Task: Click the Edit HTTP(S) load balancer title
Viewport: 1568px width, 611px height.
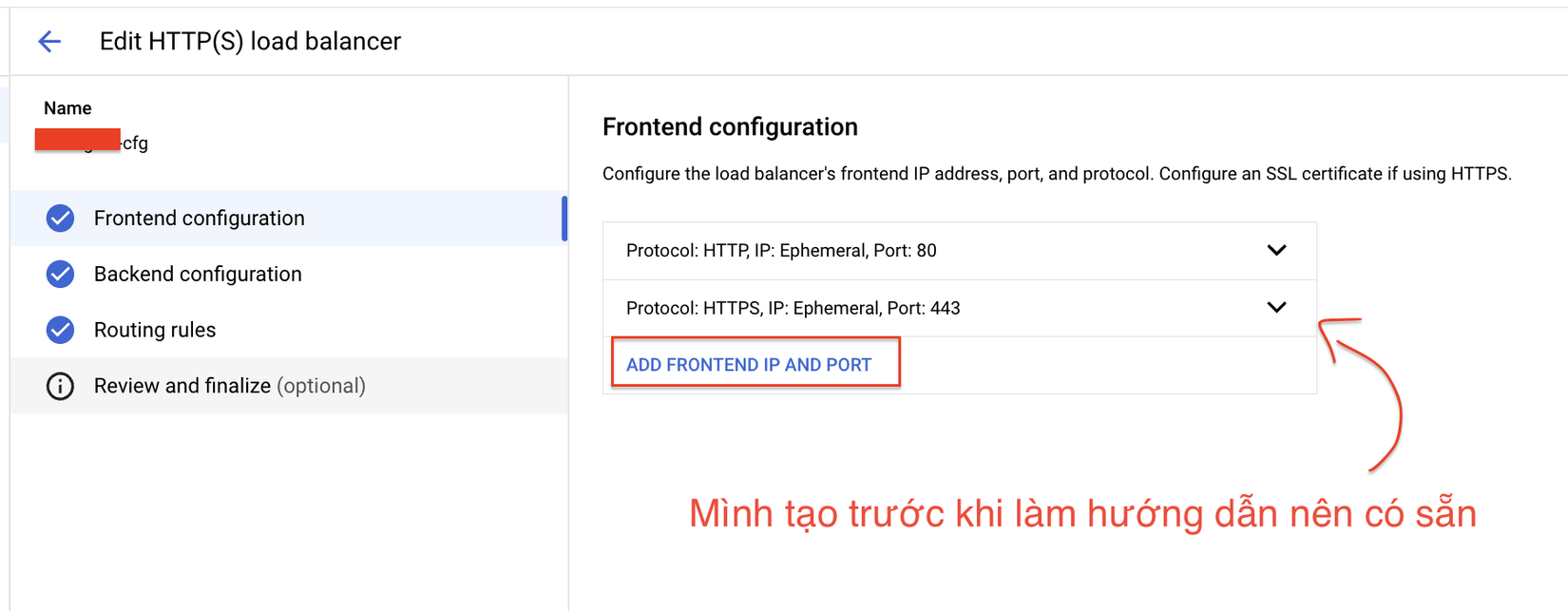Action: (250, 41)
